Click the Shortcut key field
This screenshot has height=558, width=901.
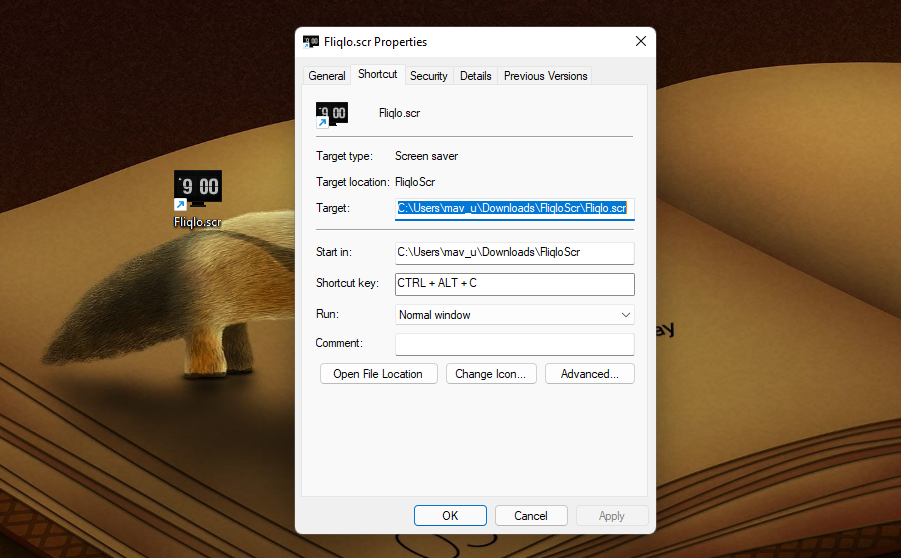514,284
